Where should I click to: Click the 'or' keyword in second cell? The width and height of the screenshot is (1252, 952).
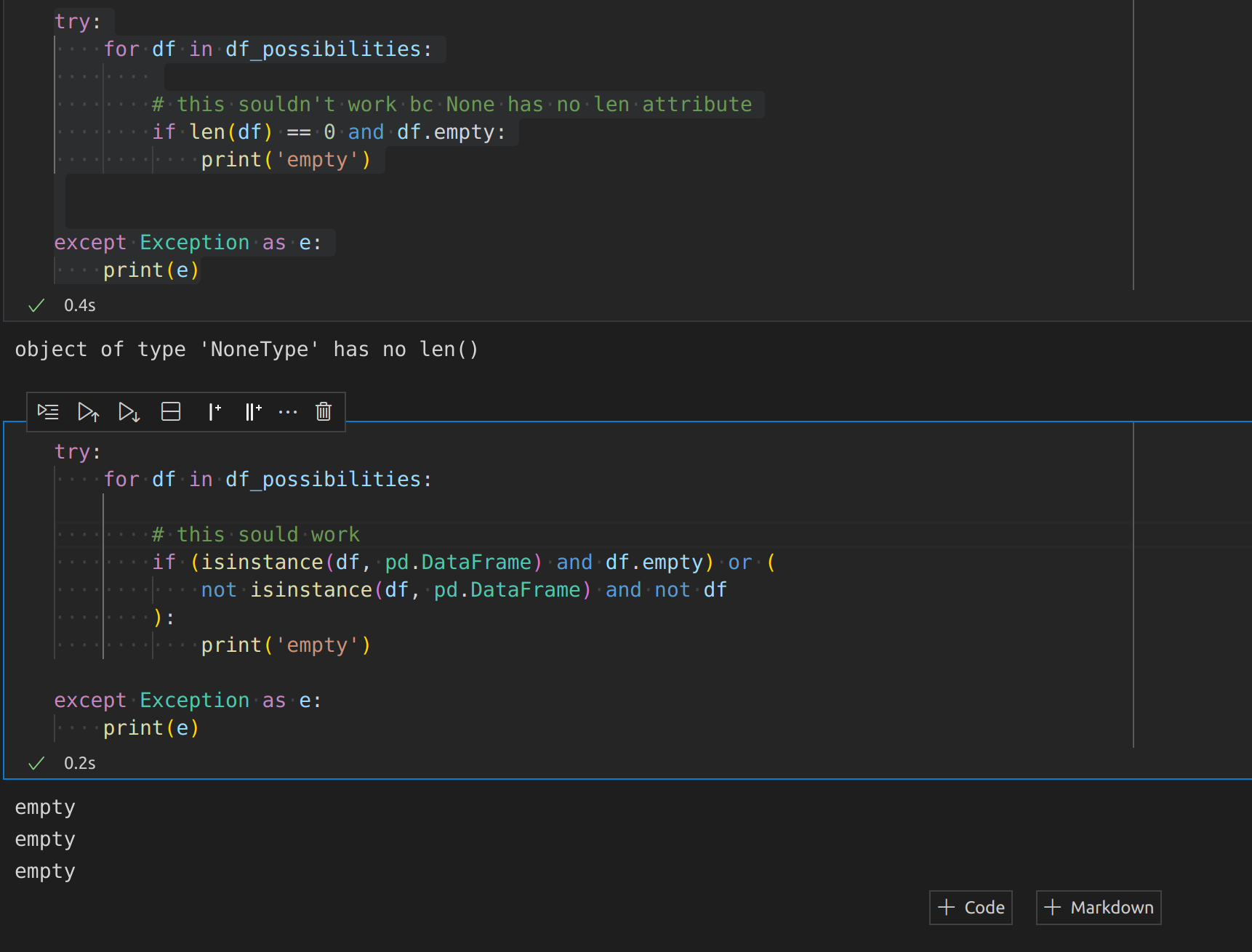click(740, 562)
